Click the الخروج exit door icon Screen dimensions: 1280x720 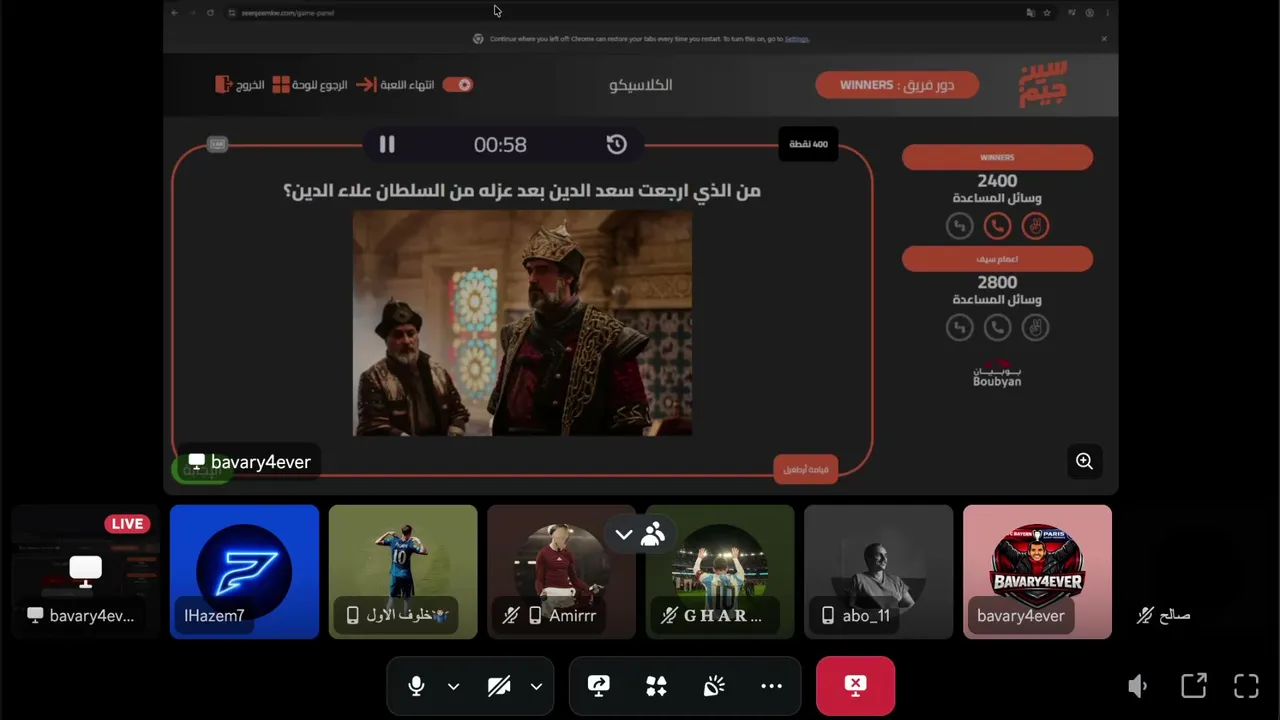click(223, 85)
